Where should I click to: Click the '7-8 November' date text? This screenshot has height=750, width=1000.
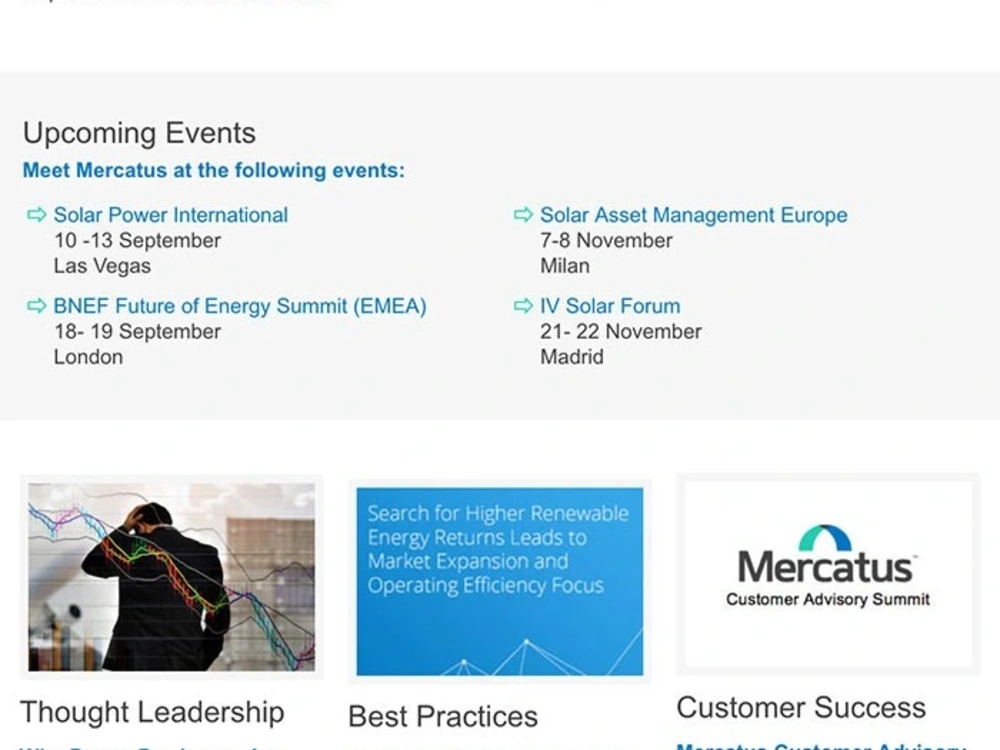(606, 241)
